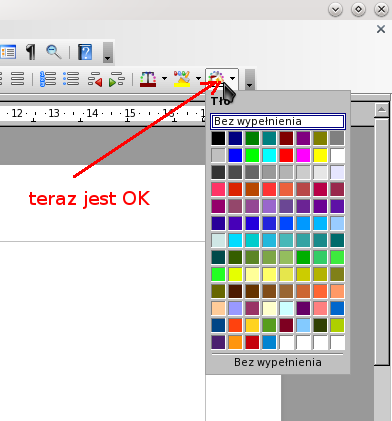Enable bulleted list formatting
Image resolution: width=392 pixels, height=421 pixels.
[71, 79]
